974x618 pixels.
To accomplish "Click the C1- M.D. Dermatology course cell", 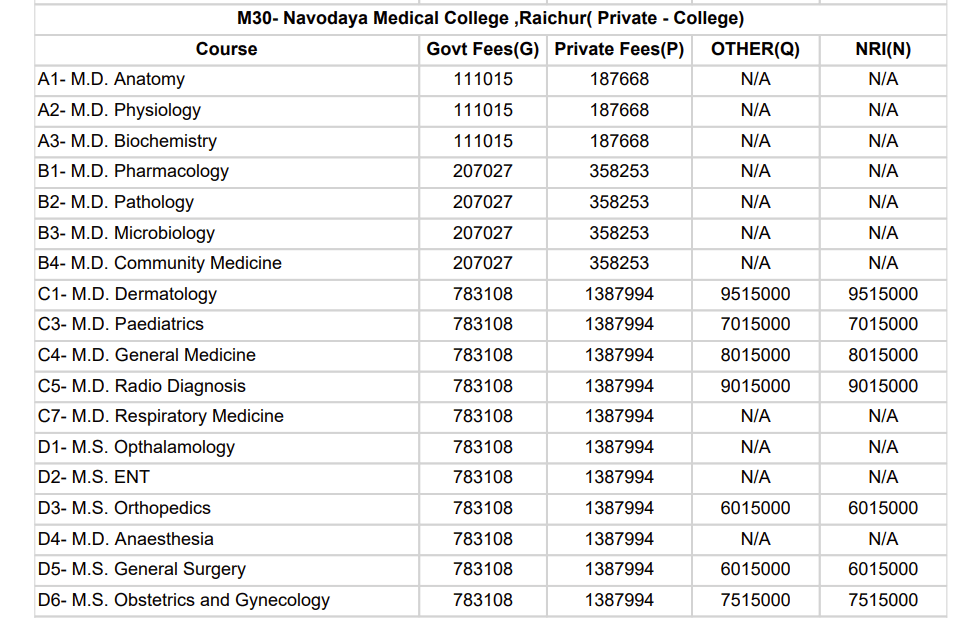I will point(127,294).
